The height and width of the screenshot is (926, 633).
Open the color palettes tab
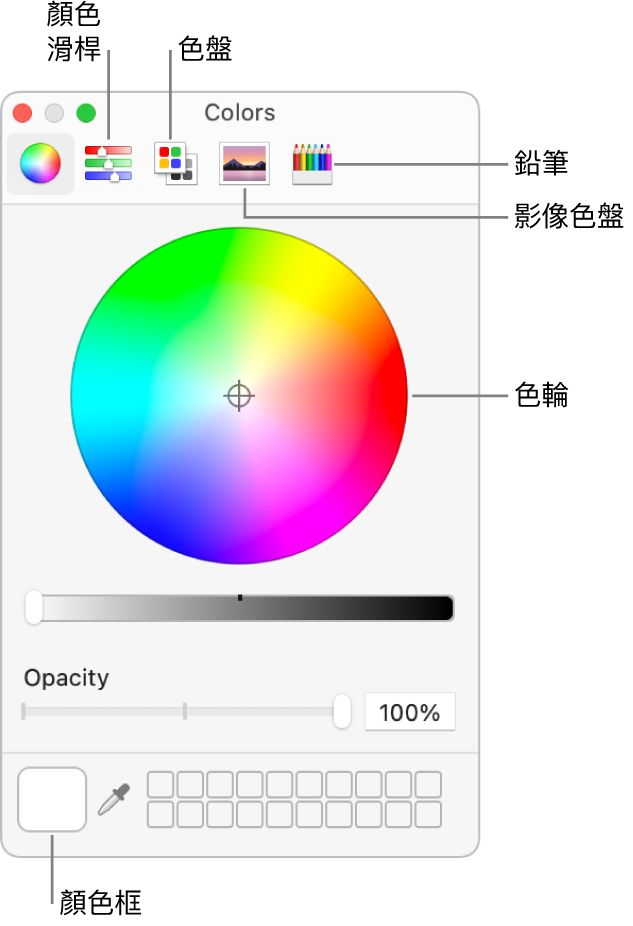point(175,163)
